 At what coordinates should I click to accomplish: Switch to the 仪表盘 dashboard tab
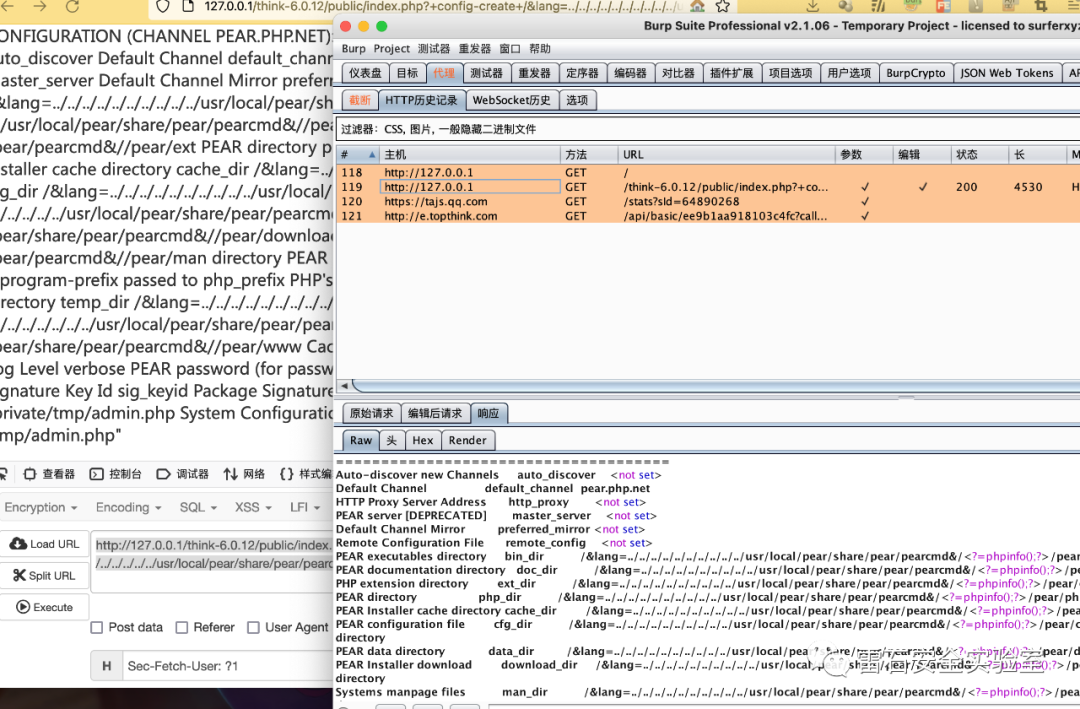tap(365, 73)
